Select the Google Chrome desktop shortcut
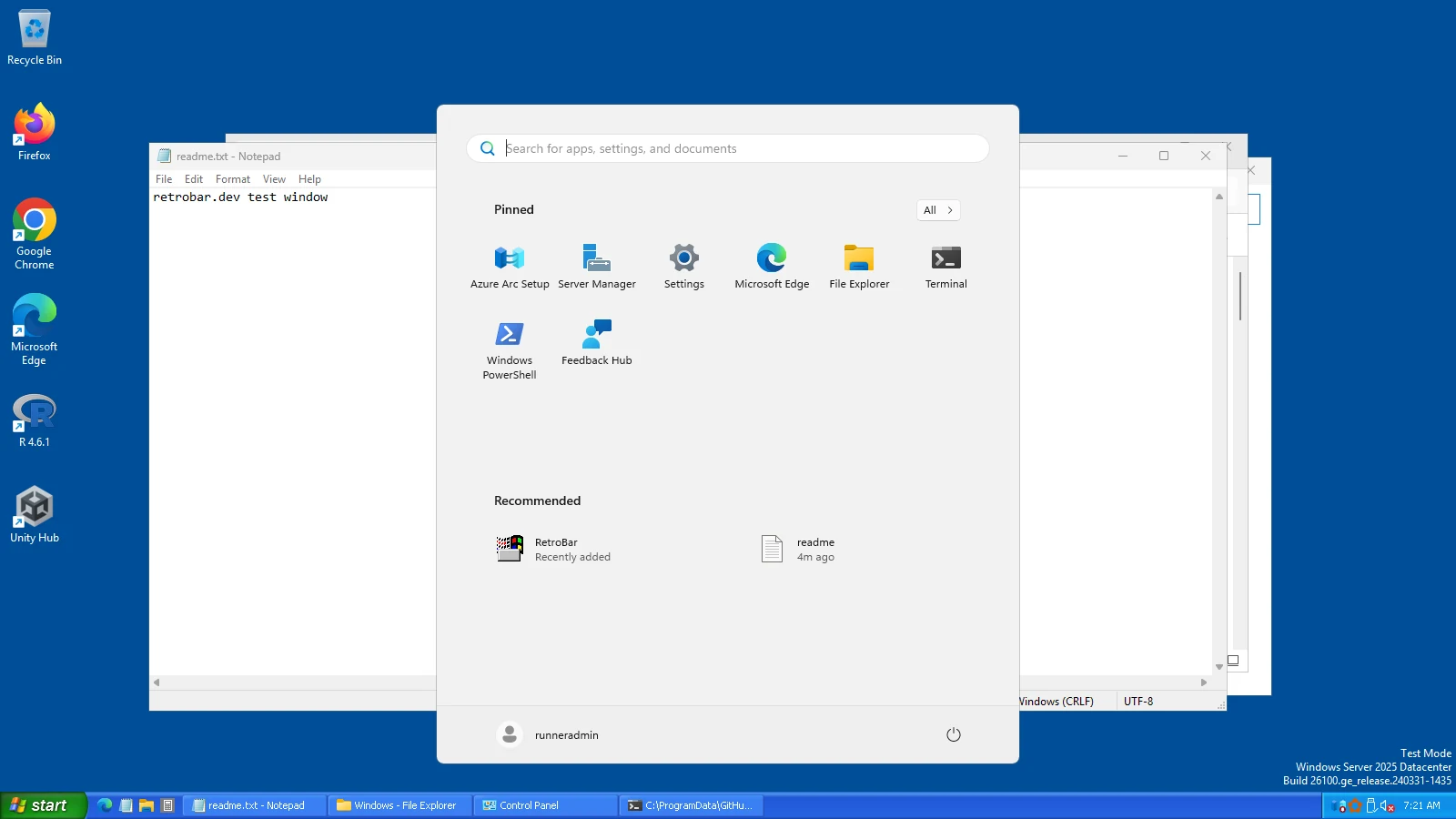 35,235
